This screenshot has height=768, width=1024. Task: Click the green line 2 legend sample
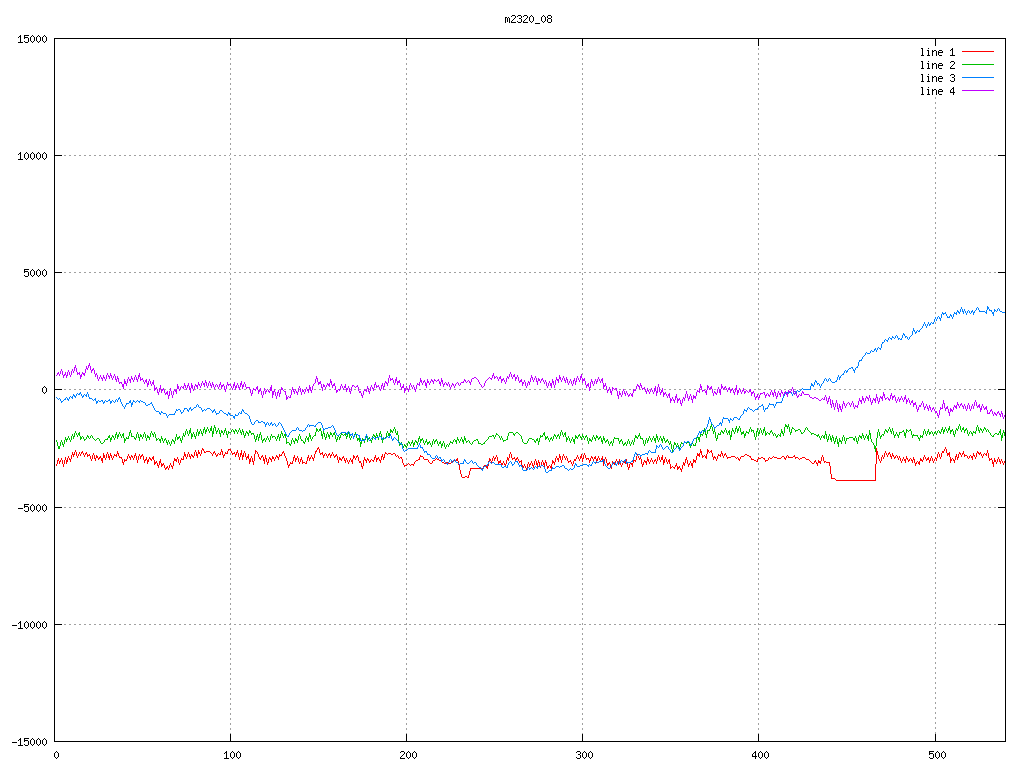tap(978, 65)
